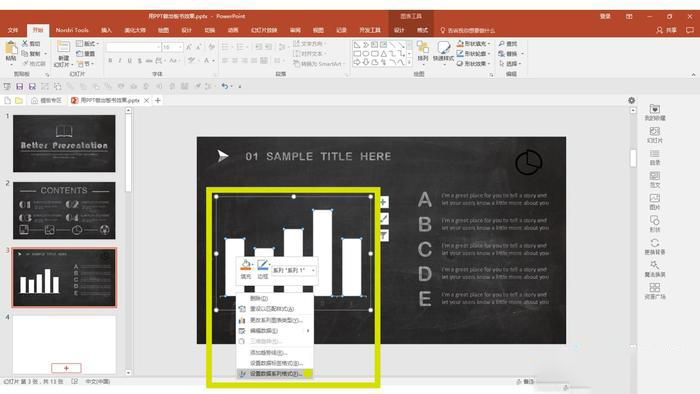Toggle Underline formatting button
The height and width of the screenshot is (394, 700).
tap(129, 60)
